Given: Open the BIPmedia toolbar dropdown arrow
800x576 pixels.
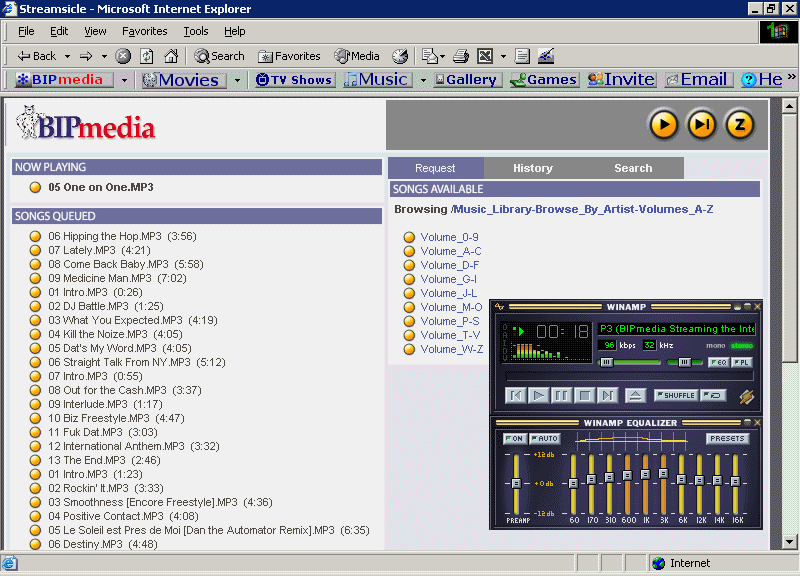Looking at the screenshot, I should point(124,80).
